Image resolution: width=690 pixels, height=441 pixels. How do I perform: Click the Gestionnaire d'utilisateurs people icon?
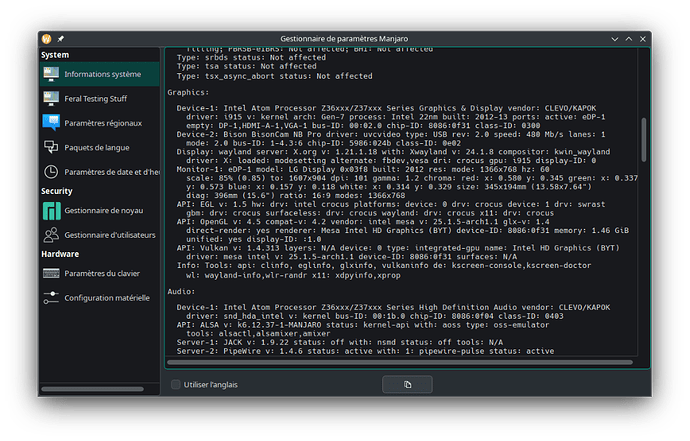[x=51, y=235]
